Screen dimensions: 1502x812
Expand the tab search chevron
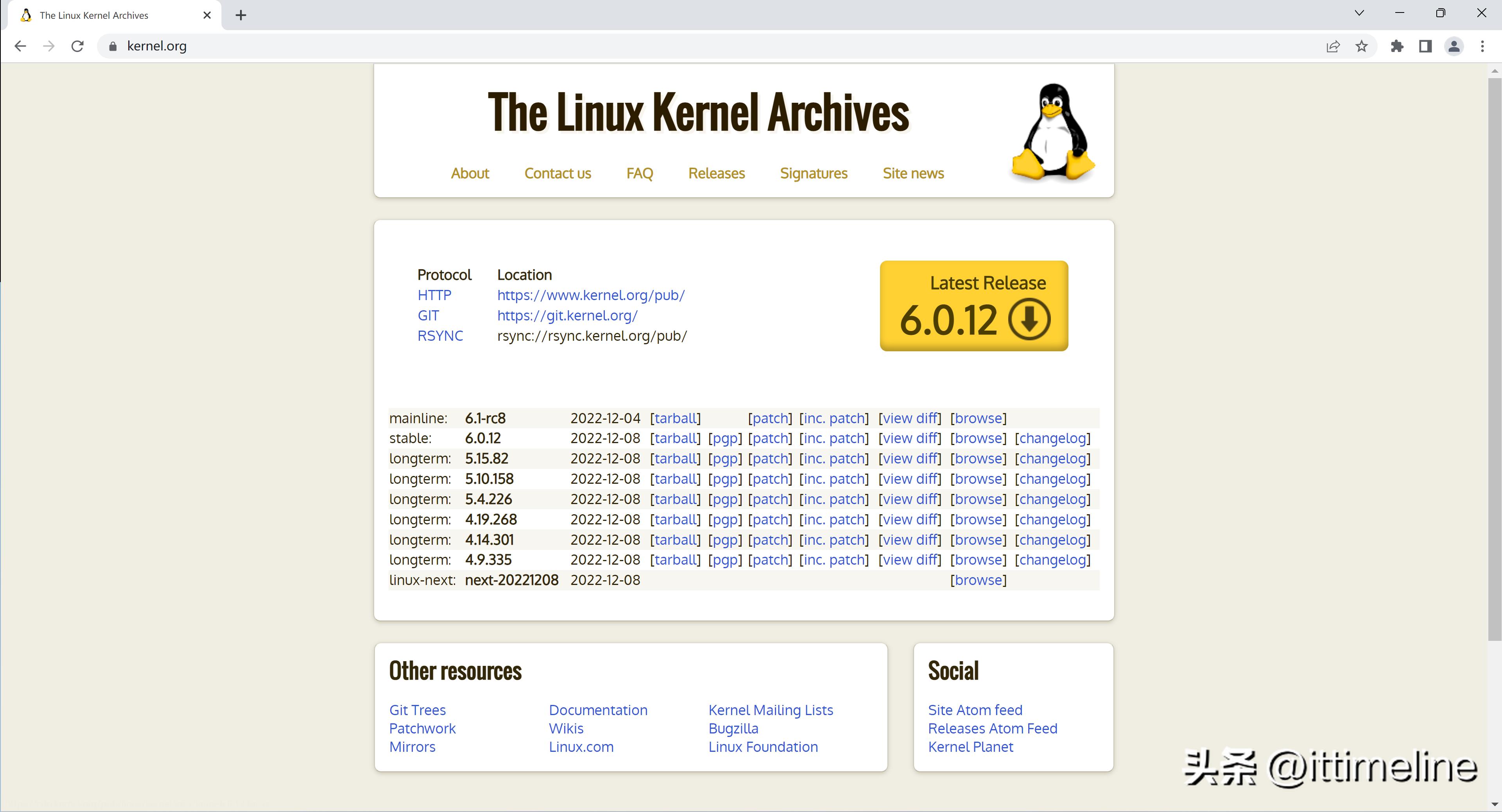(x=1359, y=13)
